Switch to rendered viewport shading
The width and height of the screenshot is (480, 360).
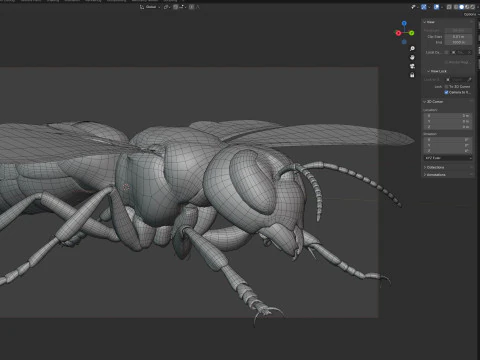tap(472, 7)
